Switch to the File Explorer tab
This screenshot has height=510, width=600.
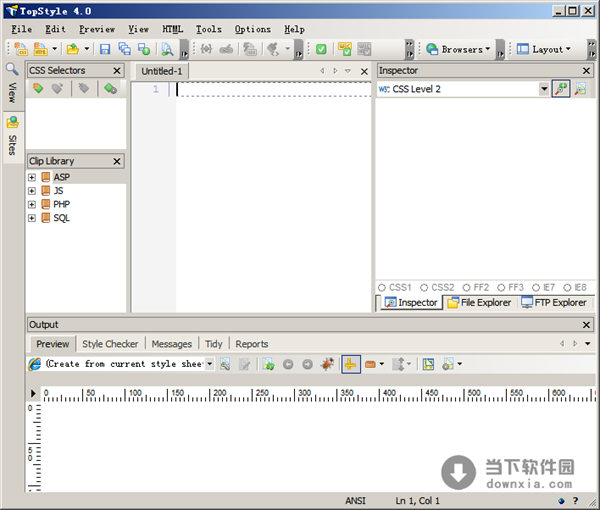pyautogui.click(x=480, y=303)
